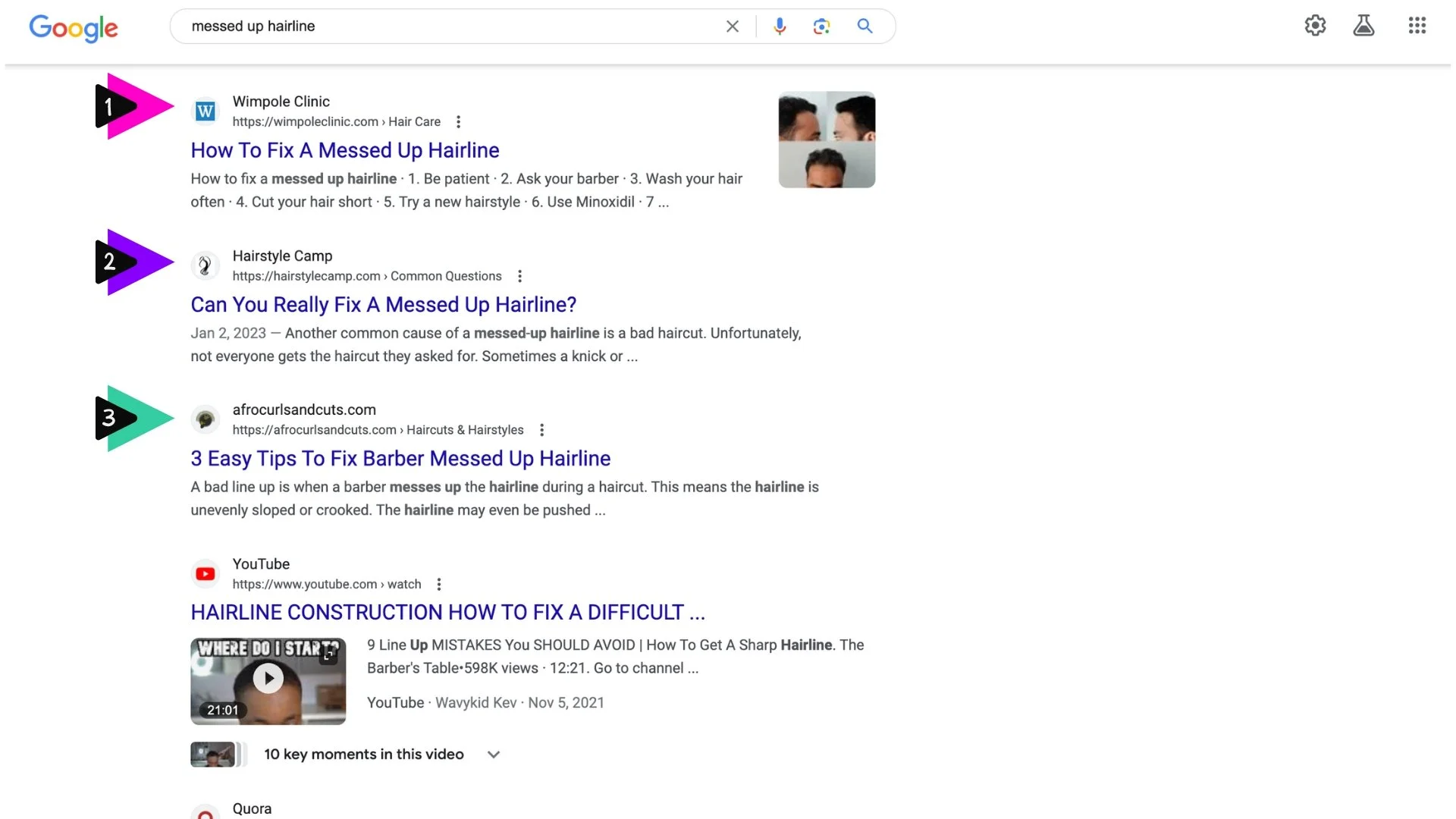This screenshot has height=819, width=1456.
Task: Open "How To Fix A Messed Up Hairline" link
Action: click(344, 150)
